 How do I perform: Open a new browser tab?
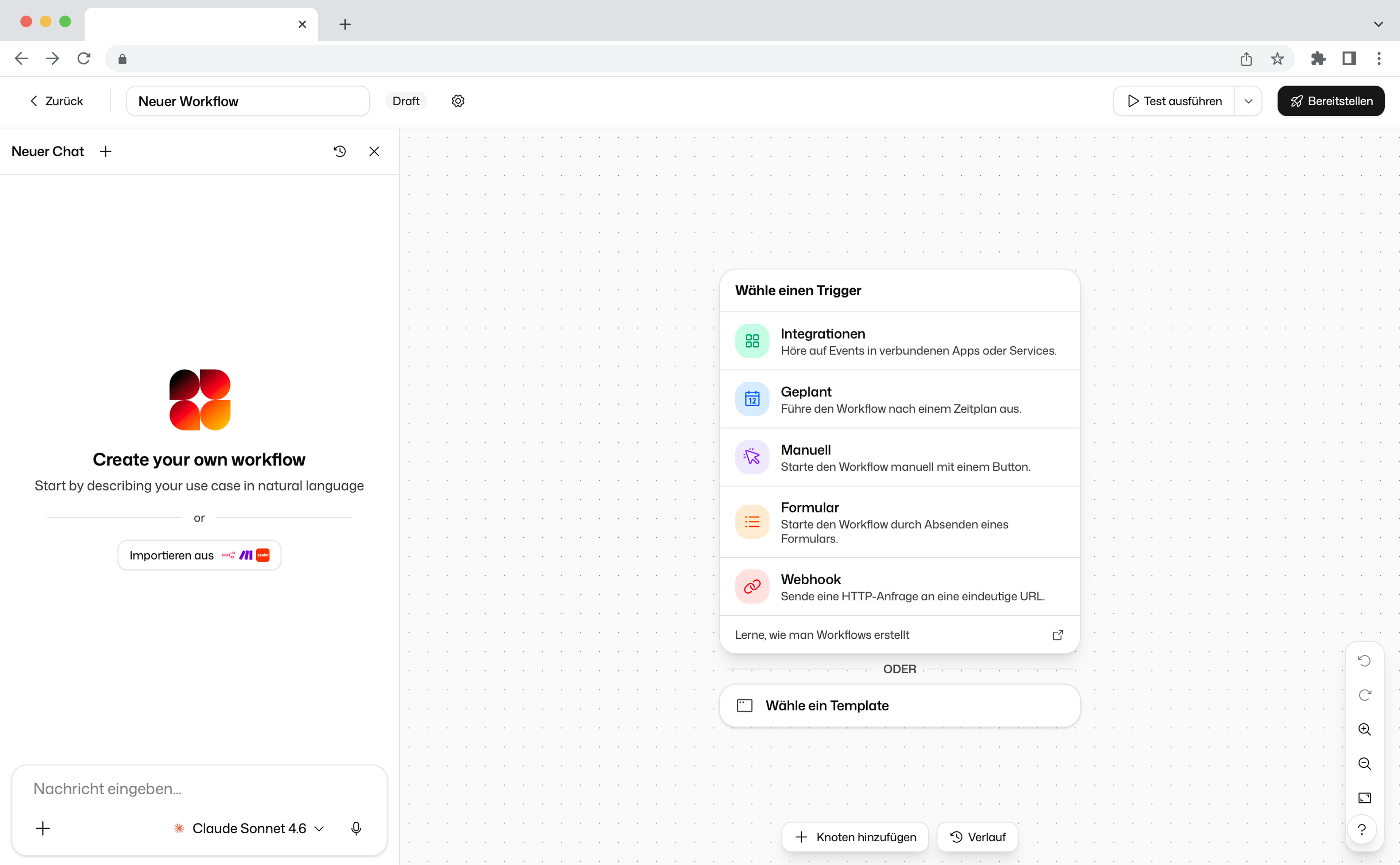(345, 24)
